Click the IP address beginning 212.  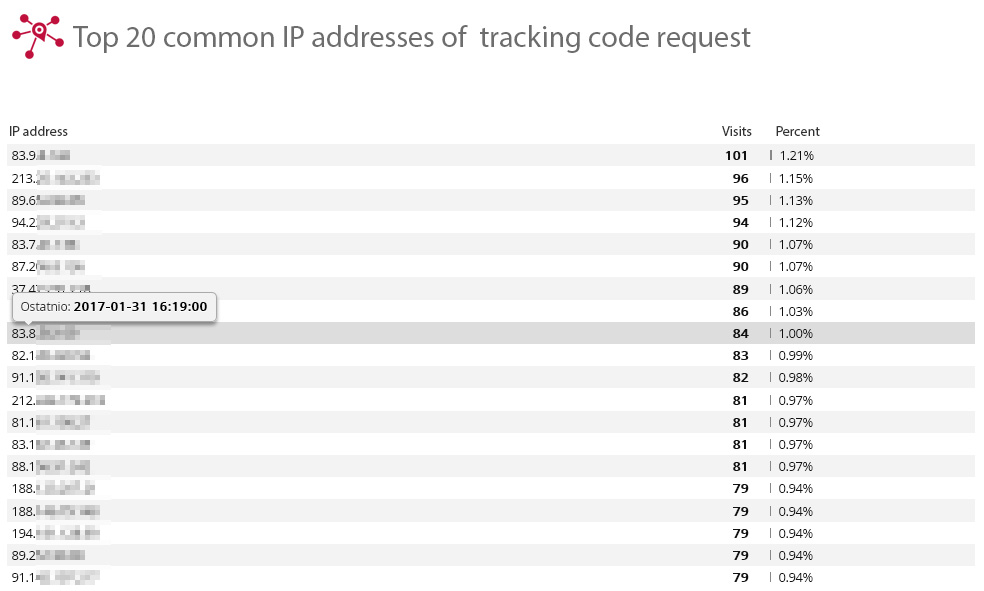coord(58,400)
